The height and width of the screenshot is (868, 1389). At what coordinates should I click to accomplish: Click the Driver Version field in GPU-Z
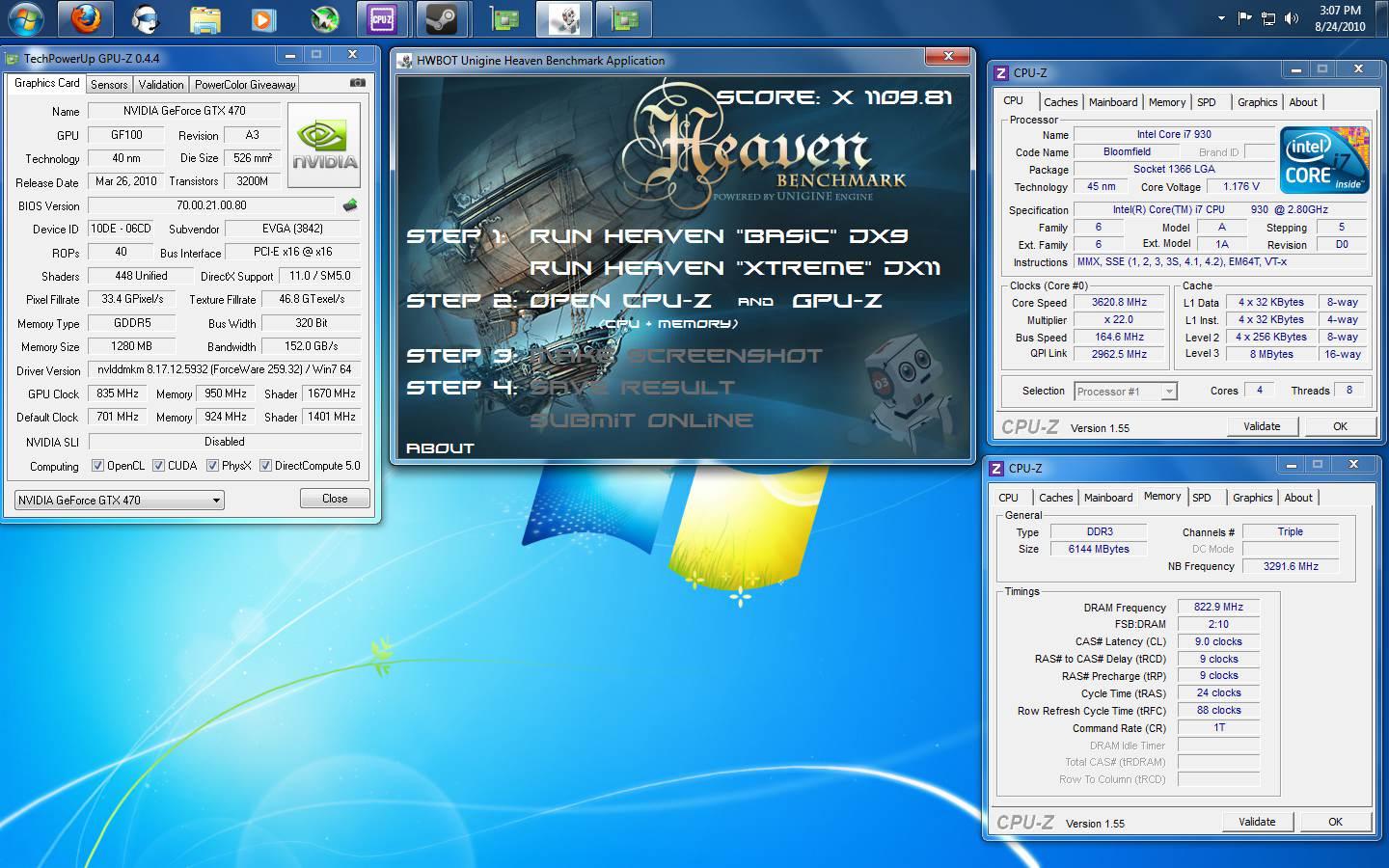pyautogui.click(x=225, y=369)
